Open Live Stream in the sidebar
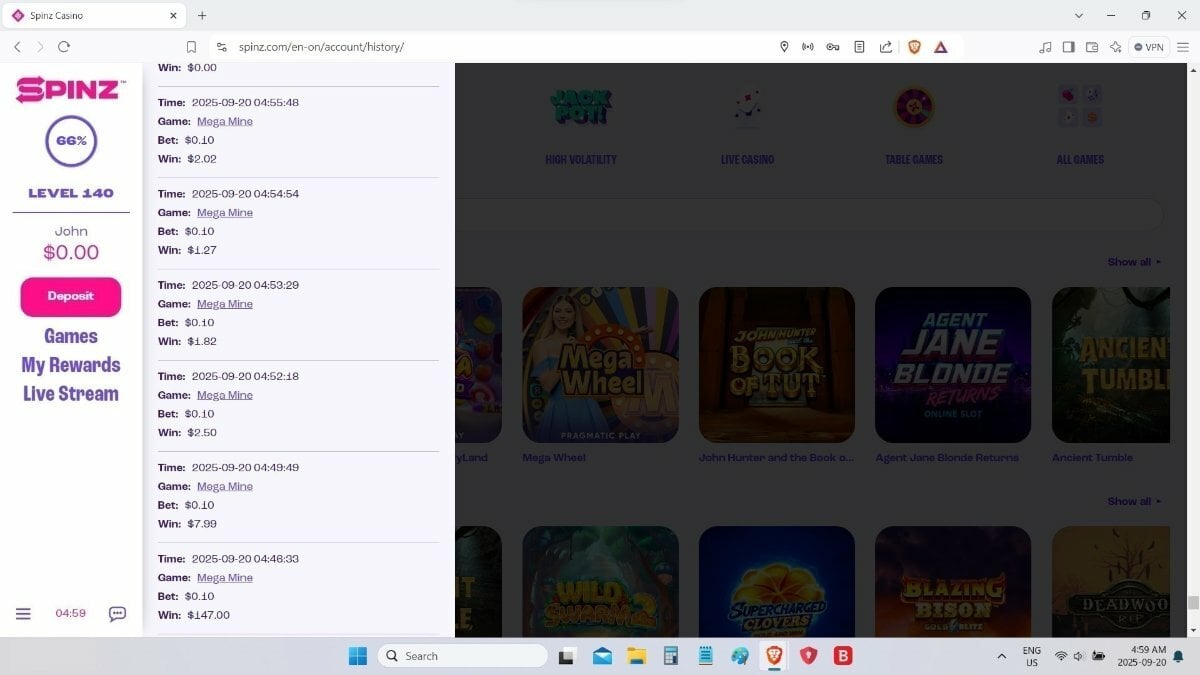 click(x=71, y=394)
